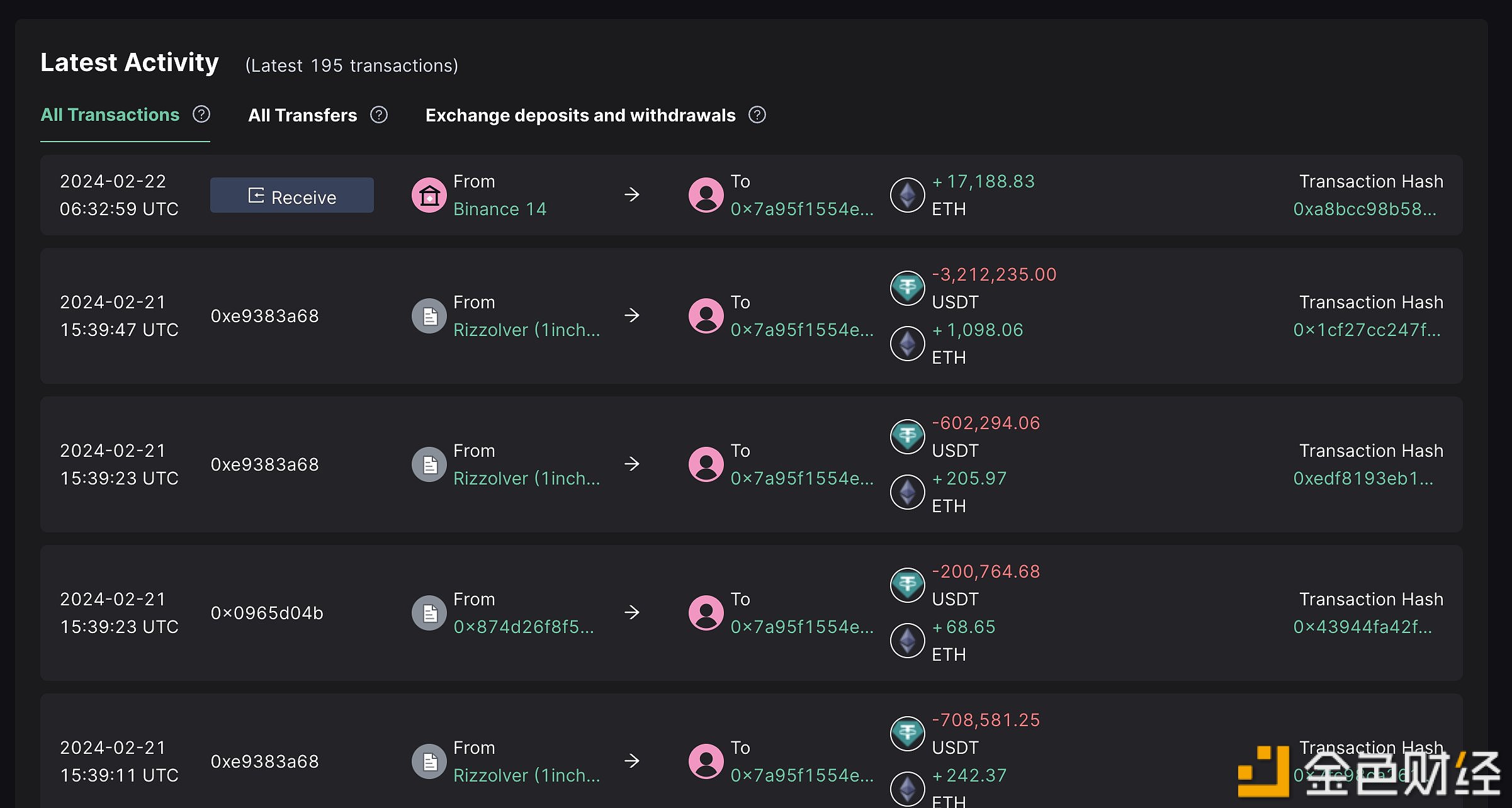This screenshot has height=808, width=1512.
Task: Open transaction hash 0xedf8193eb1 link
Action: [1363, 478]
